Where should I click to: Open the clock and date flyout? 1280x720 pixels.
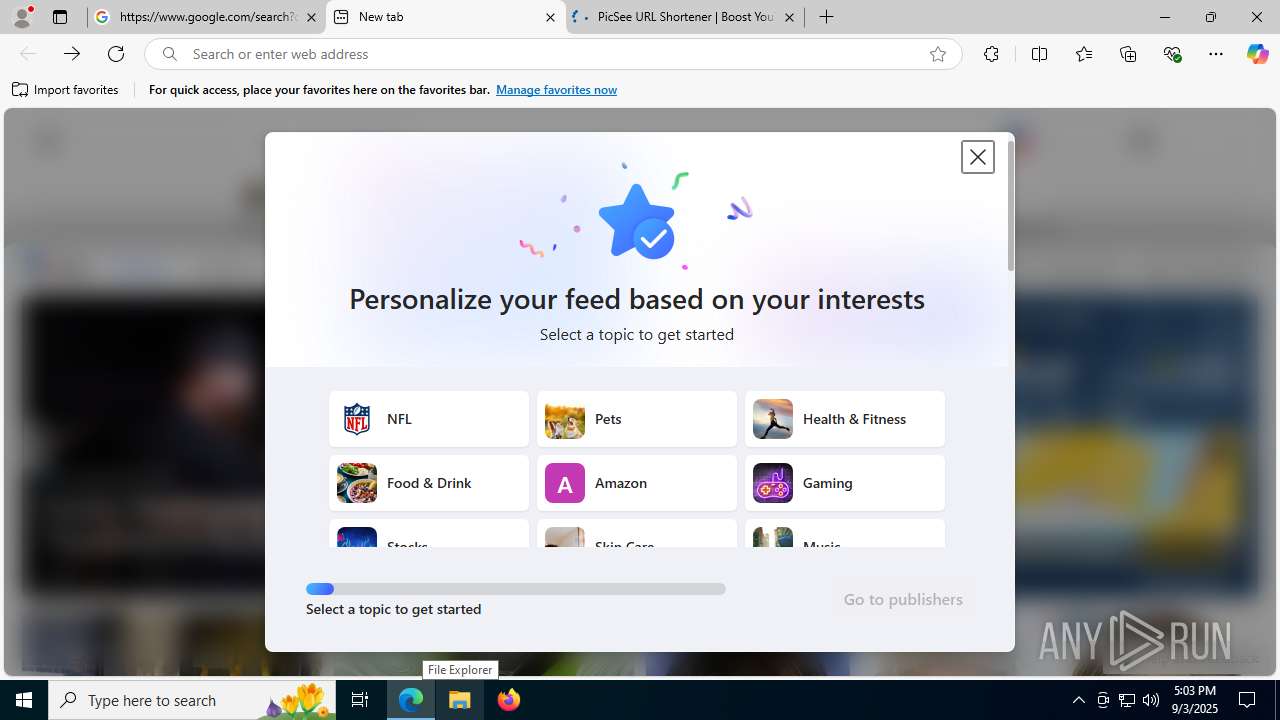click(1195, 700)
